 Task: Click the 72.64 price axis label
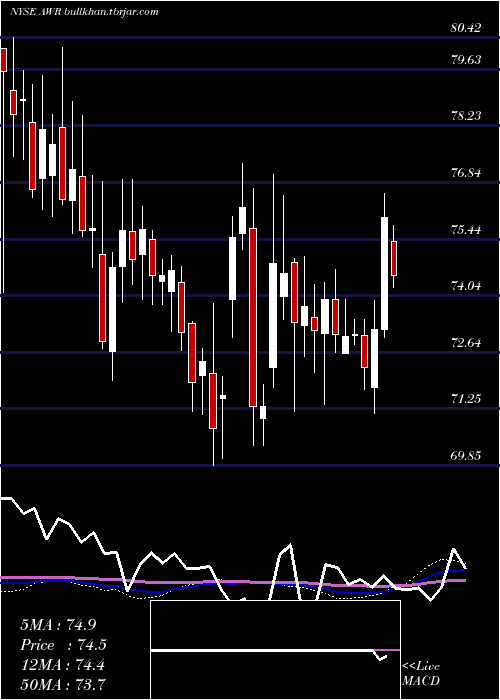[x=466, y=343]
